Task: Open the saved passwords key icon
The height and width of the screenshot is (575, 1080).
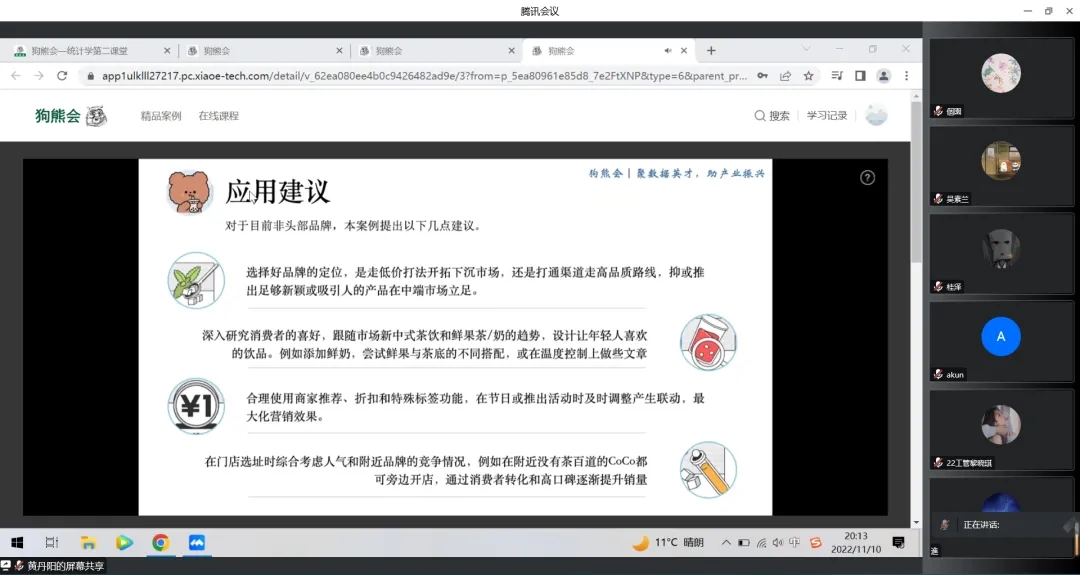Action: coord(763,76)
